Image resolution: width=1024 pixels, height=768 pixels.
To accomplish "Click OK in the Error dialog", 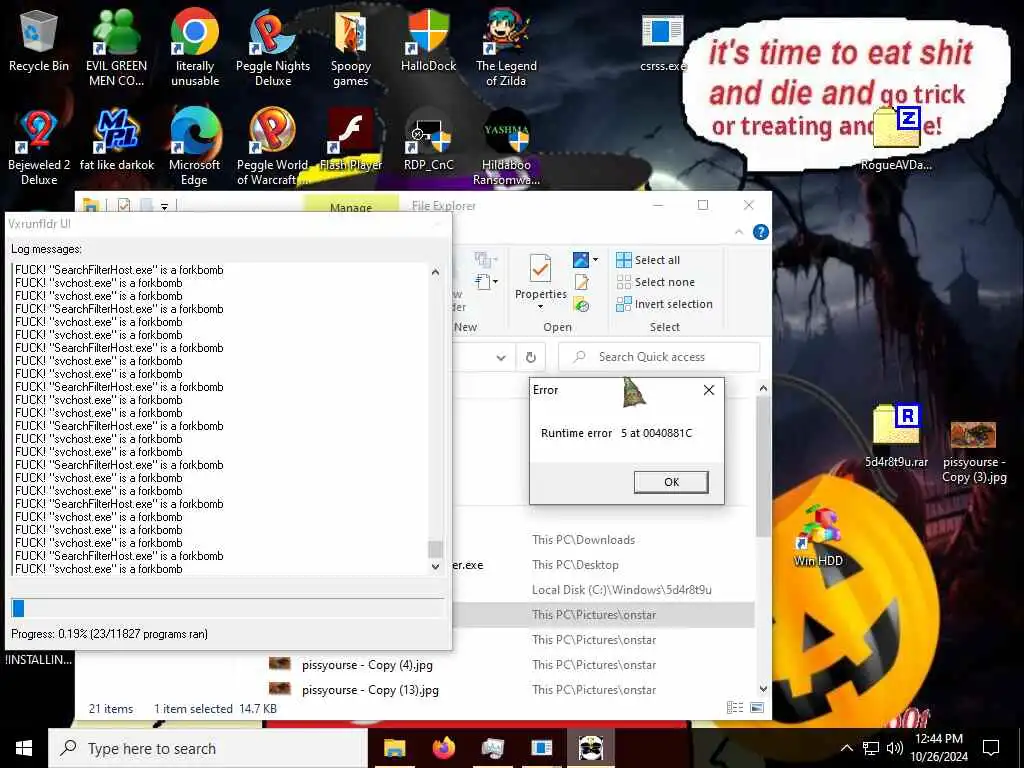I will (x=671, y=482).
